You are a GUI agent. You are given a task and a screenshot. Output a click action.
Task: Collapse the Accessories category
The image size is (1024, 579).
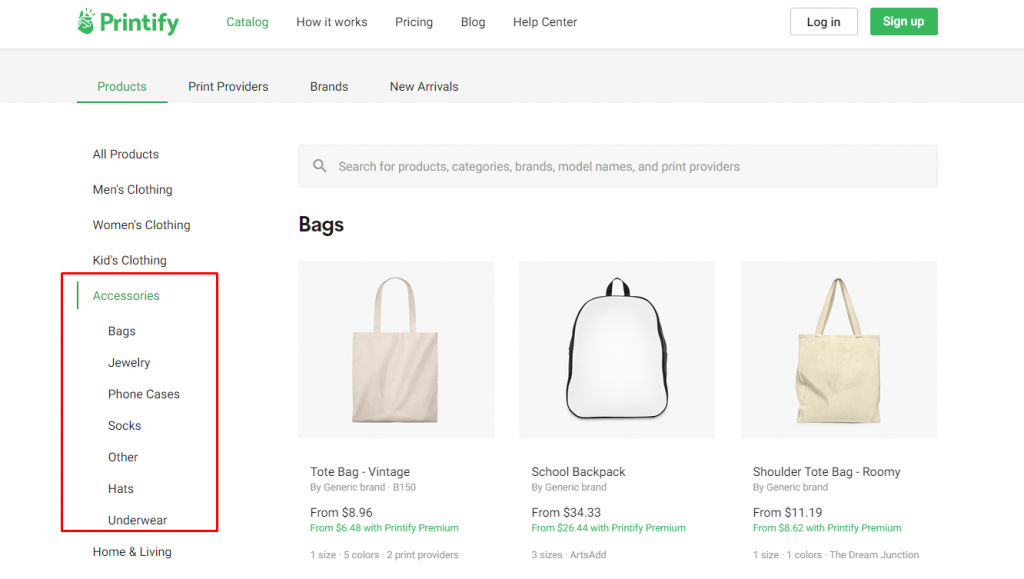pyautogui.click(x=126, y=296)
